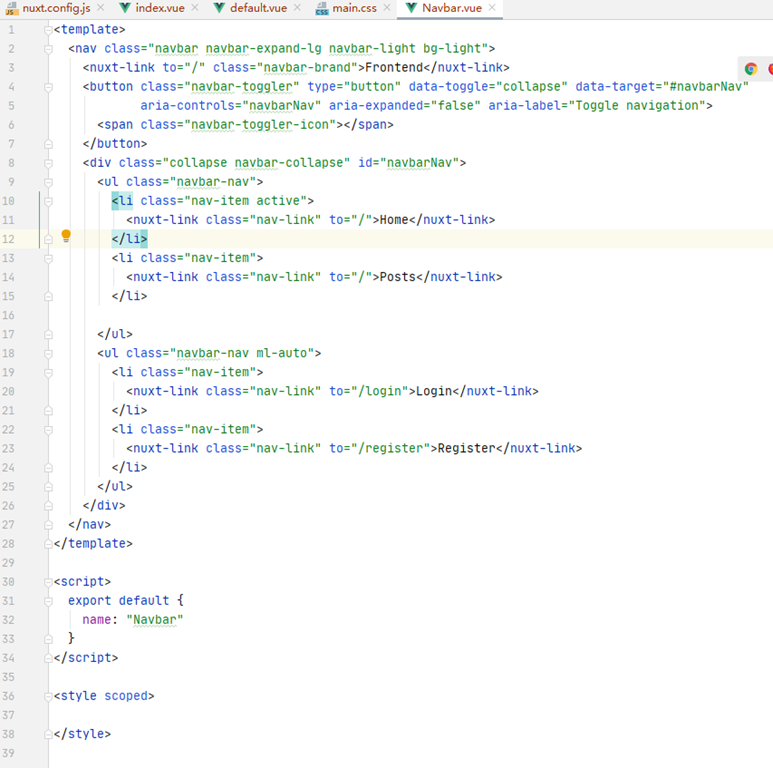Click the Vue icon on the default.vue tab
The width and height of the screenshot is (773, 768).
click(x=220, y=8)
